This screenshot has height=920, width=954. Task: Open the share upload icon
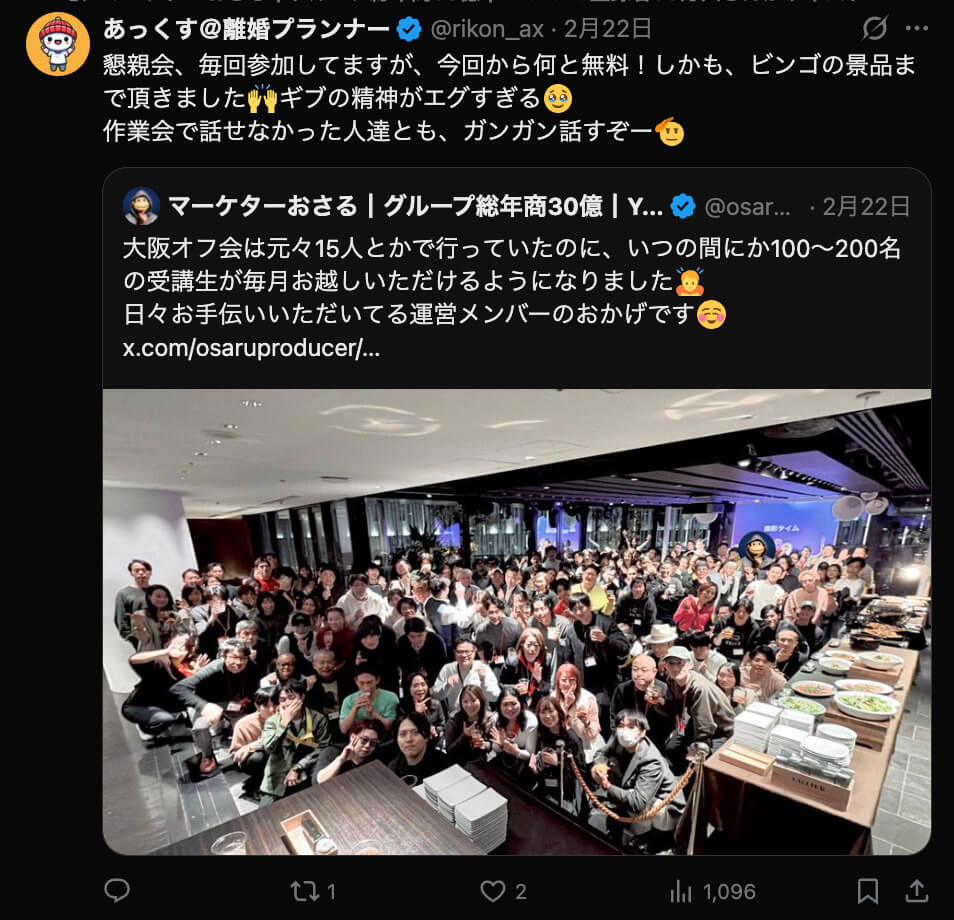pos(917,891)
